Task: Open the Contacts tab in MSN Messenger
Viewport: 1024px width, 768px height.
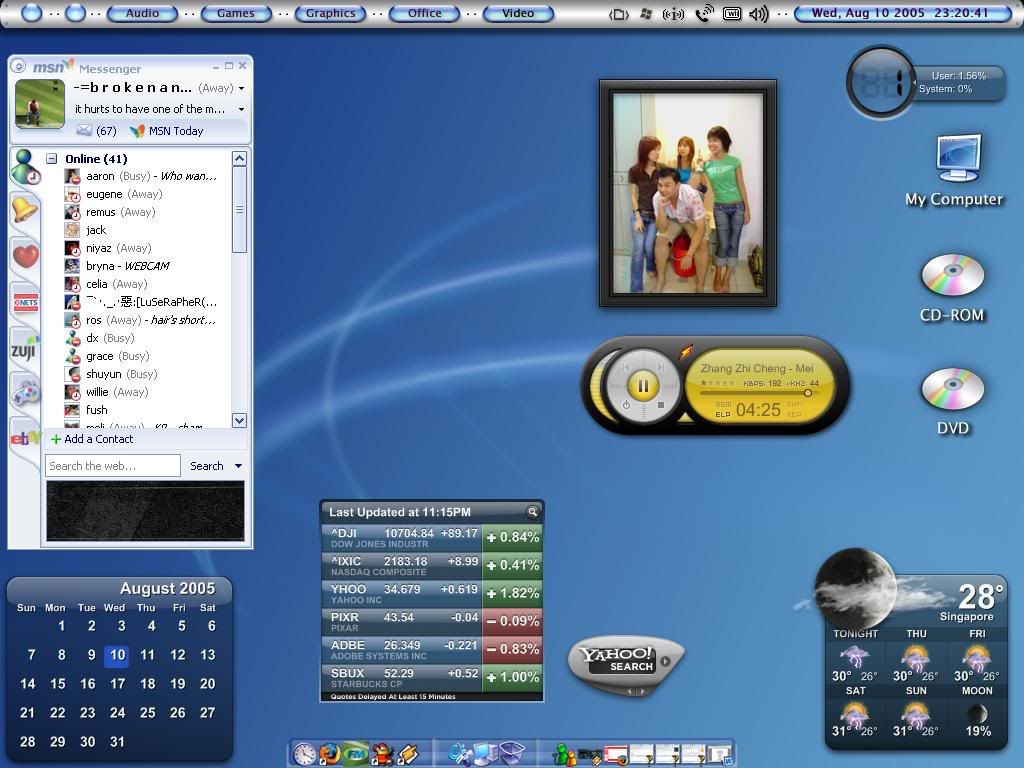Action: click(25, 167)
